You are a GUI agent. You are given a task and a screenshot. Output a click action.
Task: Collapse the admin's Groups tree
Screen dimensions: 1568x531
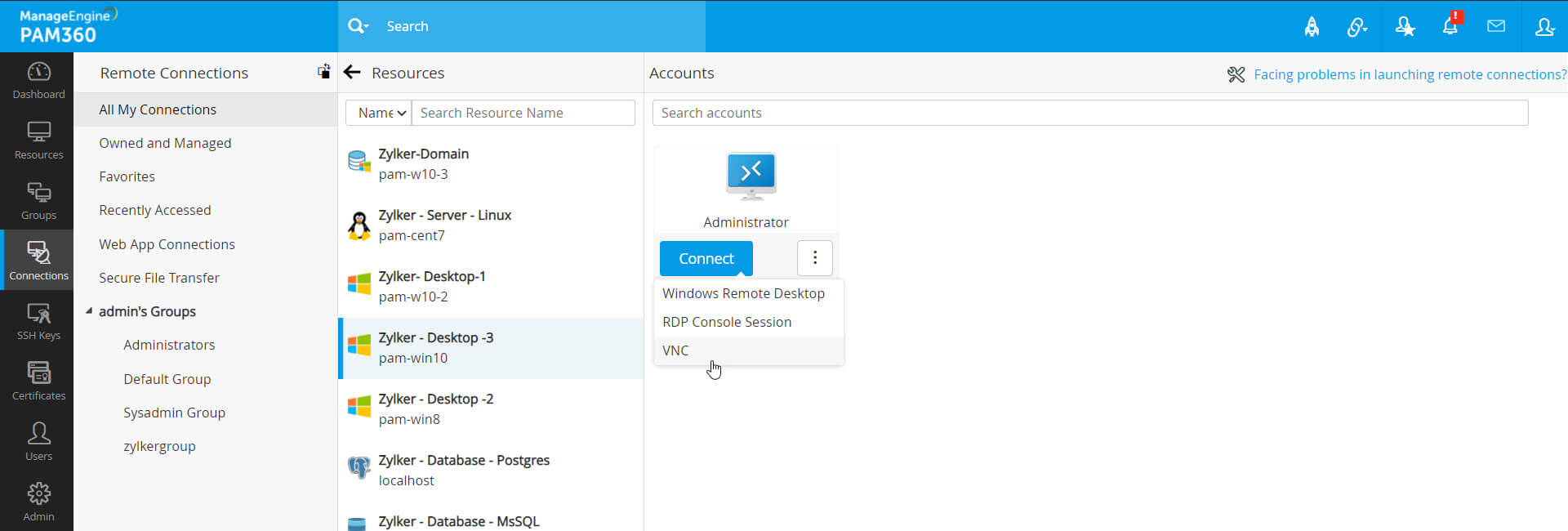coord(89,311)
